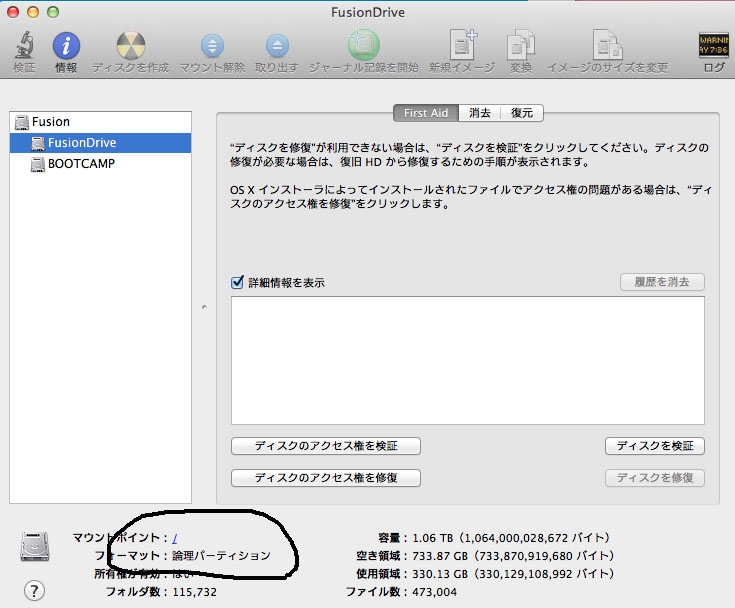Toggle the 詳細情報を表示 checkbox
735x608 pixels.
(237, 282)
